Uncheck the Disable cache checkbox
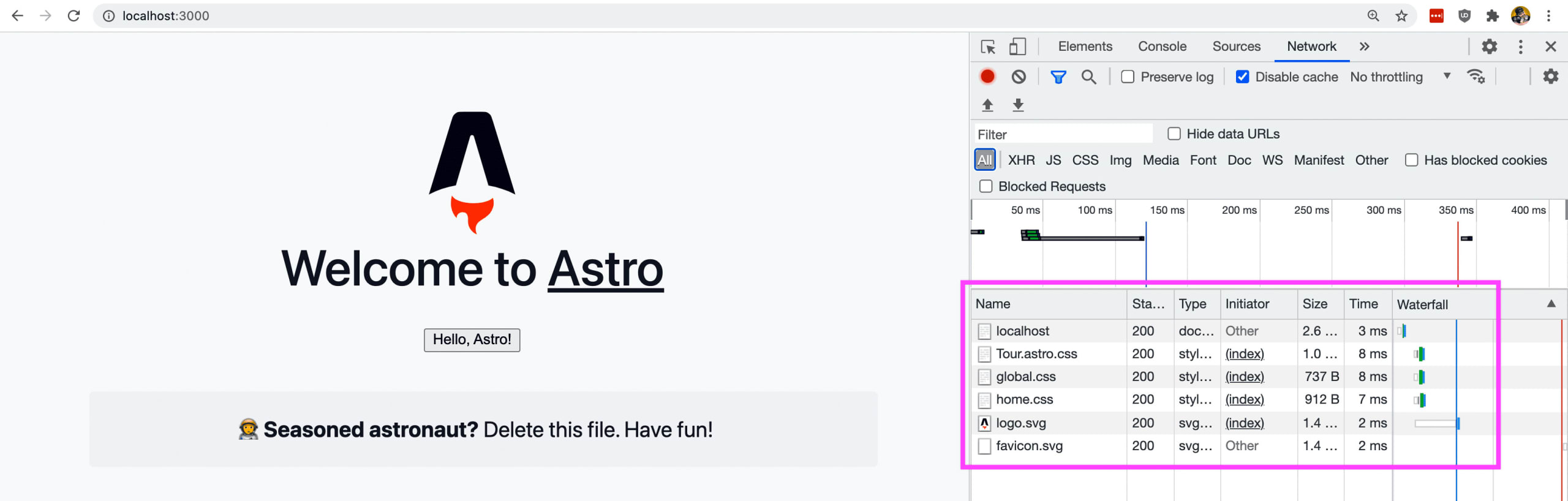The image size is (1568, 501). (x=1242, y=77)
